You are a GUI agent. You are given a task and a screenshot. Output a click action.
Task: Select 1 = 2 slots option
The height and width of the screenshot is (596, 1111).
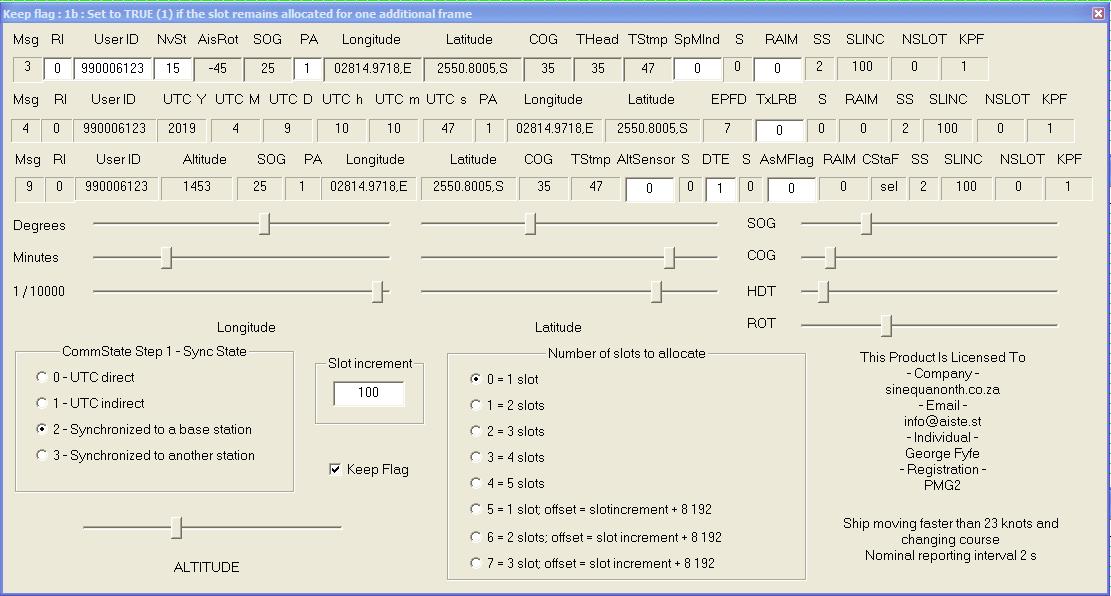point(476,406)
